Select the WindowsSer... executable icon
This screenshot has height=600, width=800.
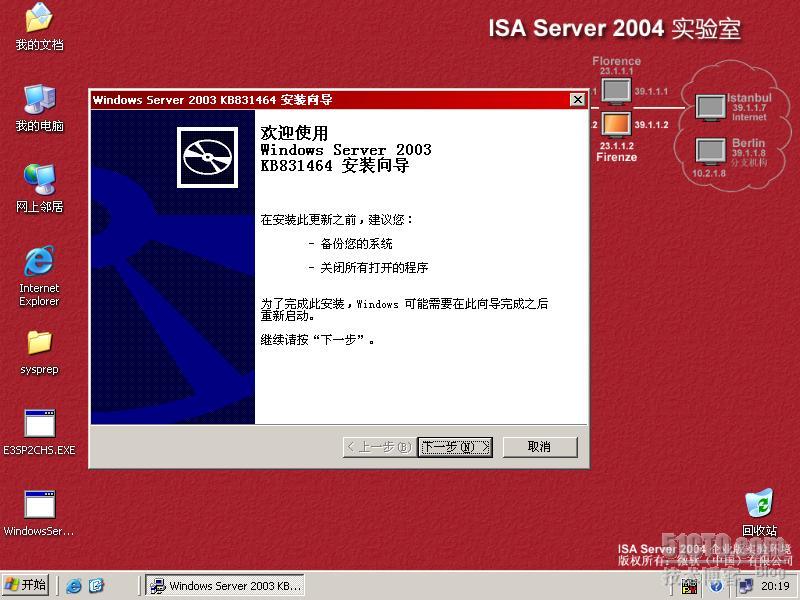pyautogui.click(x=39, y=513)
